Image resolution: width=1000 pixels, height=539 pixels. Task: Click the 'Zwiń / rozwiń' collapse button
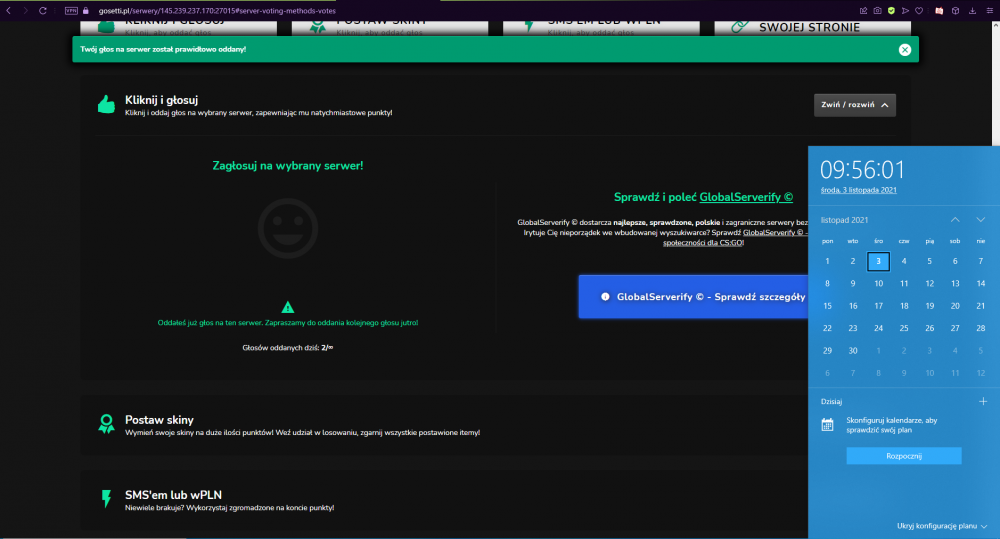click(855, 105)
